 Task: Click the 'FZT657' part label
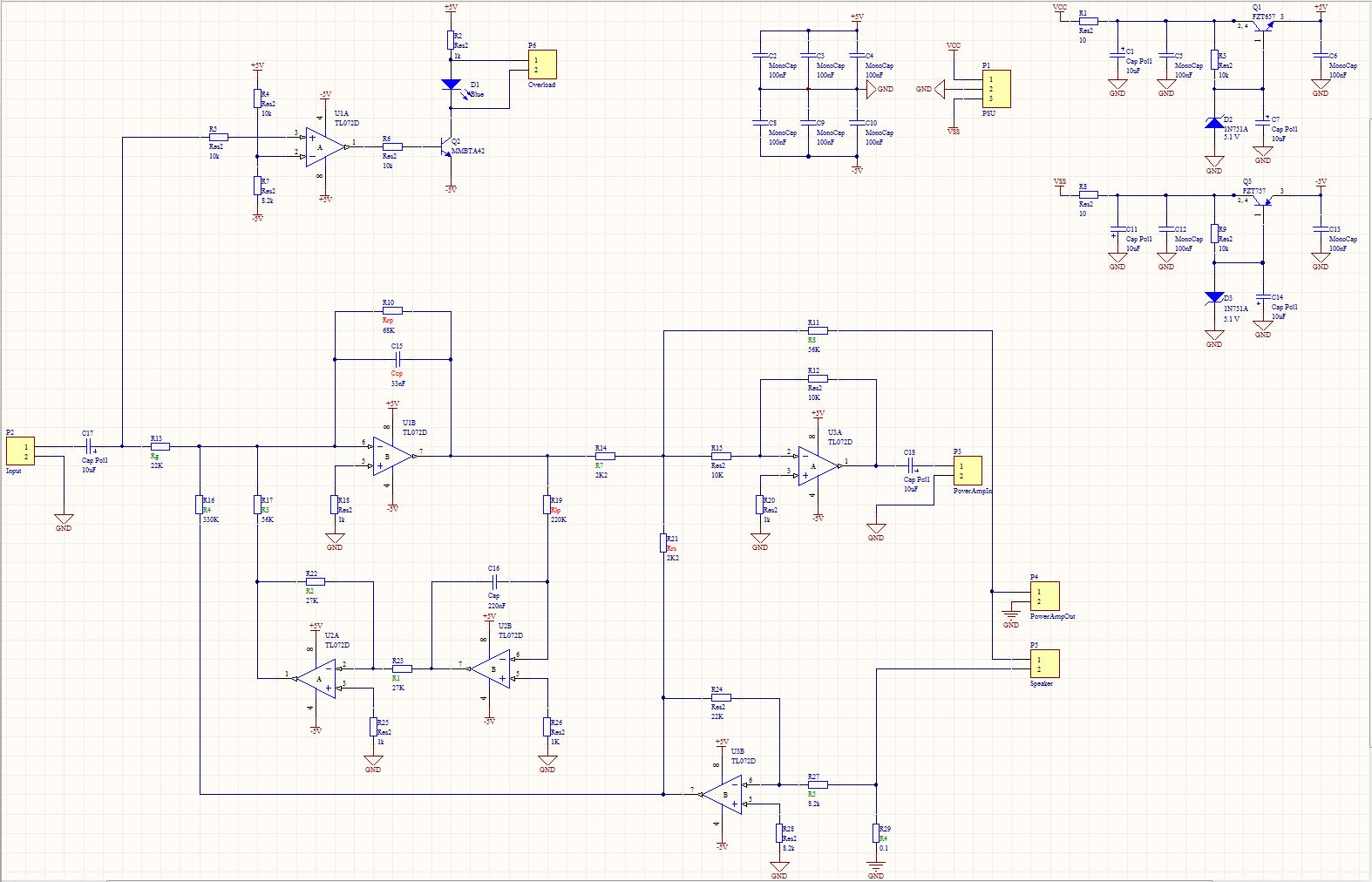point(1264,17)
